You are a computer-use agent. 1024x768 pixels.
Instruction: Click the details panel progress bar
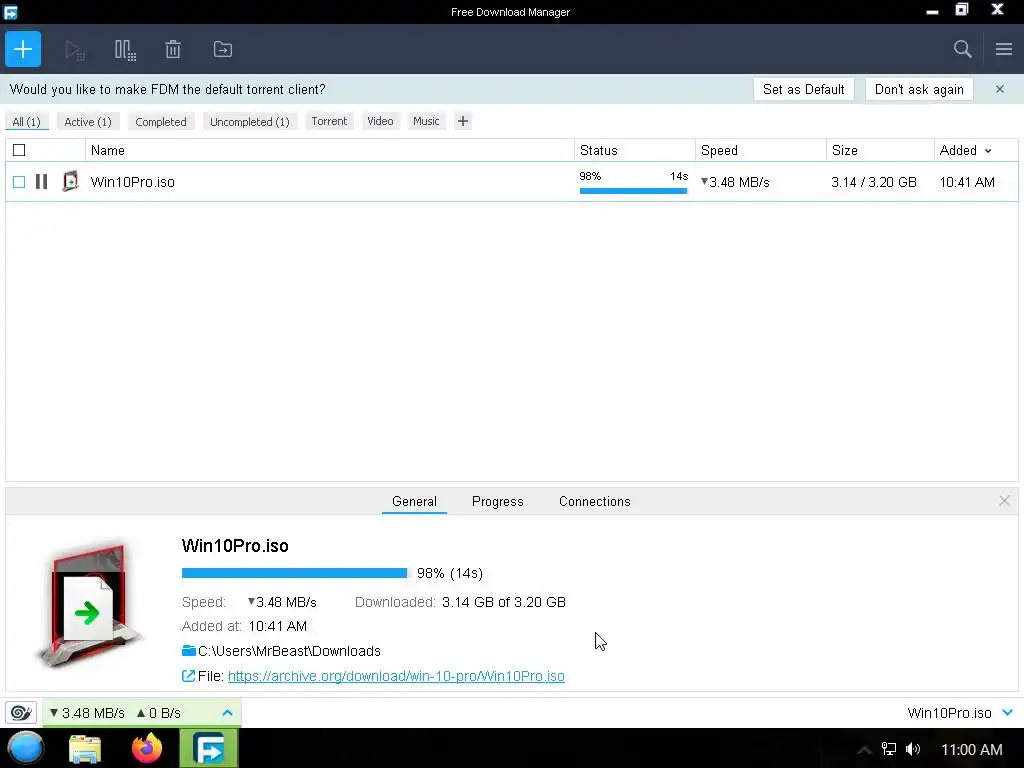click(x=295, y=573)
